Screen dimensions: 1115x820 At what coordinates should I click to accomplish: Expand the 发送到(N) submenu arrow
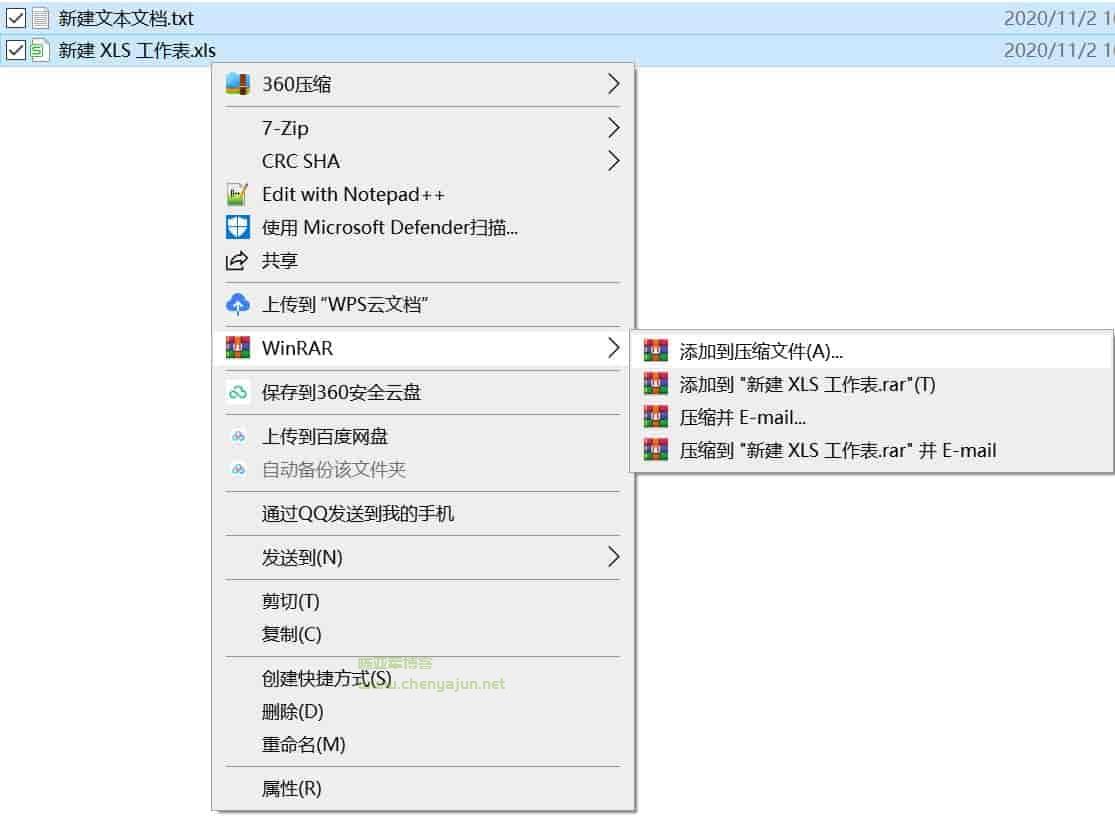coord(613,557)
